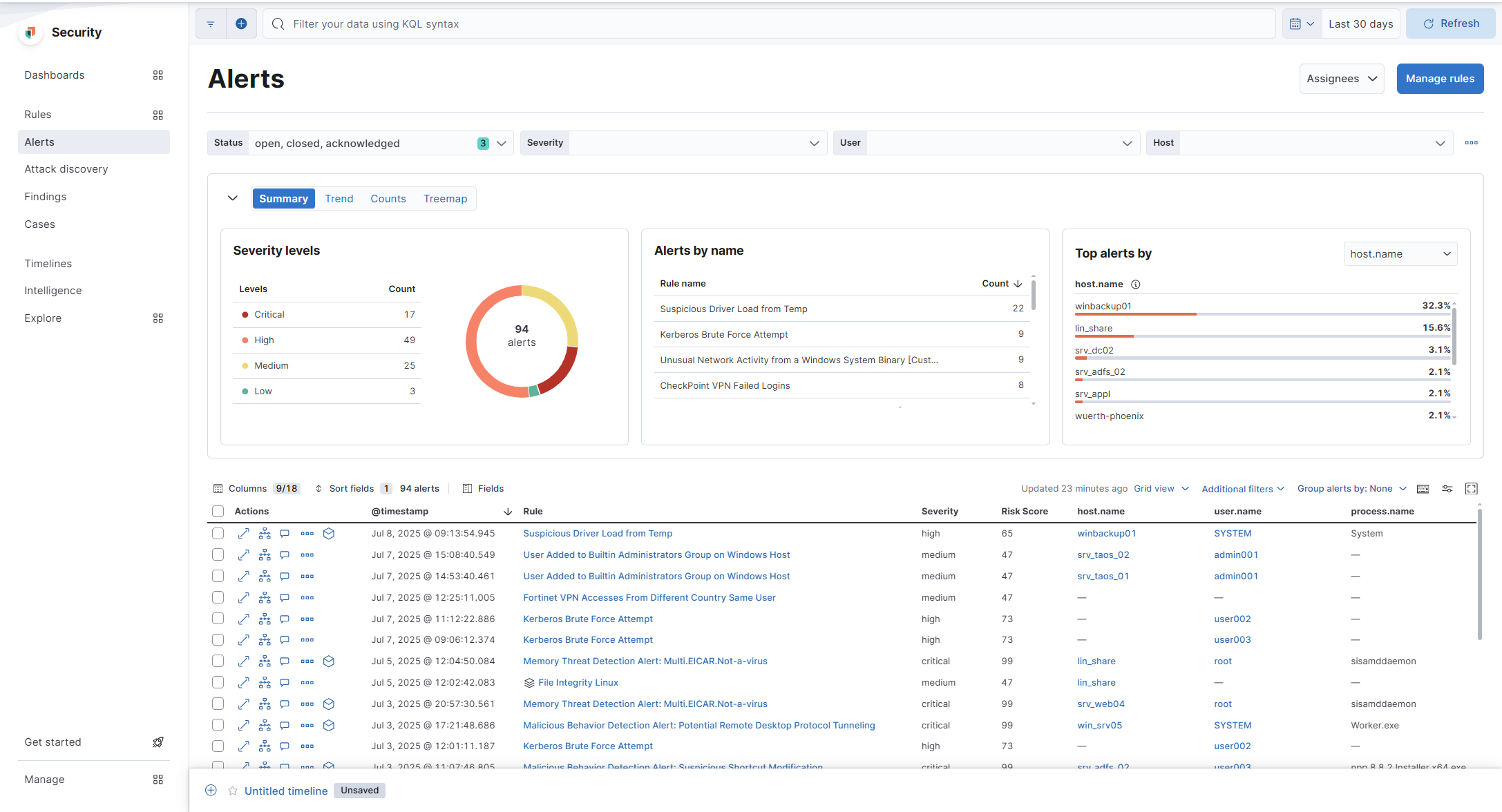Image resolution: width=1502 pixels, height=812 pixels.
Task: Click the add filter plus icon
Action: (241, 23)
